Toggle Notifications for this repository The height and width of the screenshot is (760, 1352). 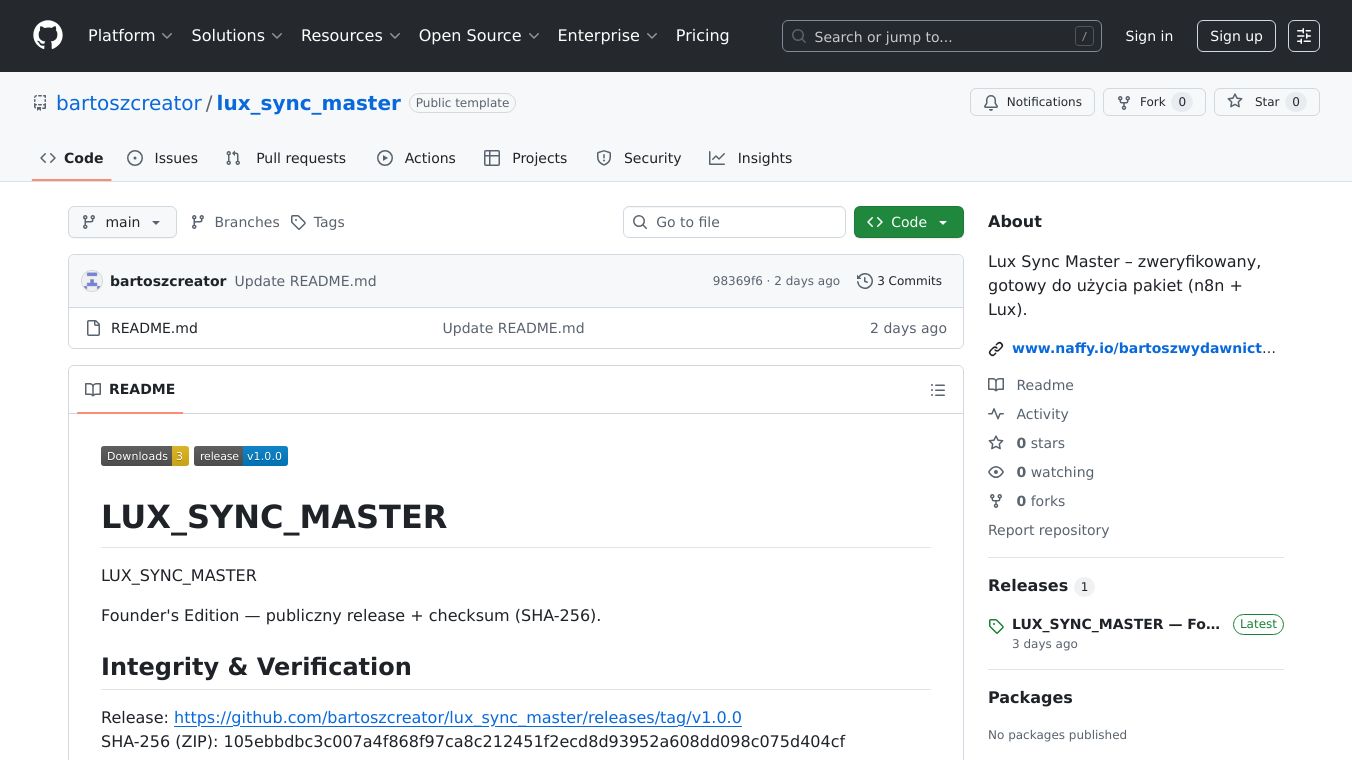pyautogui.click(x=1032, y=102)
